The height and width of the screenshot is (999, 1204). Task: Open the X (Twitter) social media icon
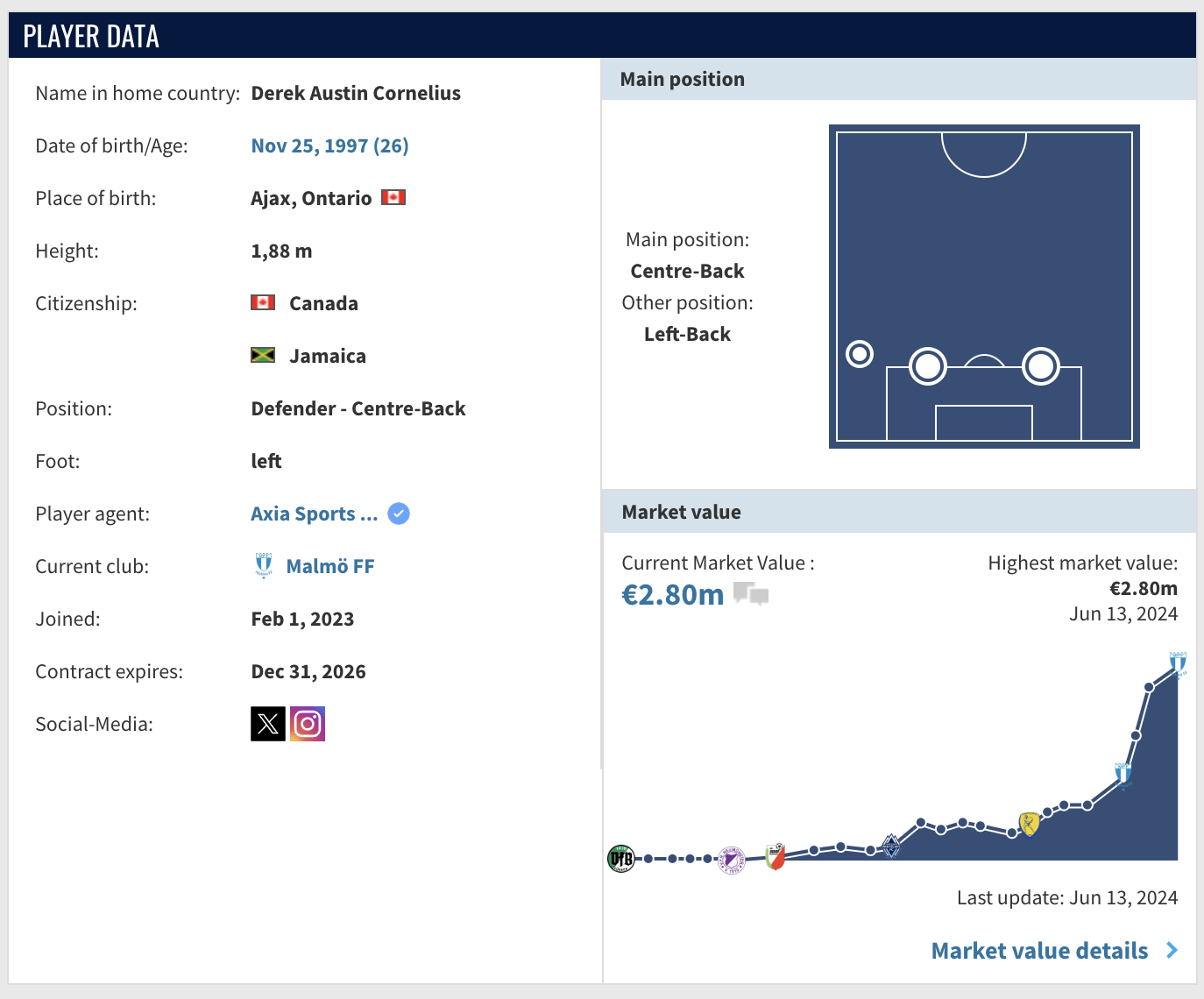coord(268,724)
